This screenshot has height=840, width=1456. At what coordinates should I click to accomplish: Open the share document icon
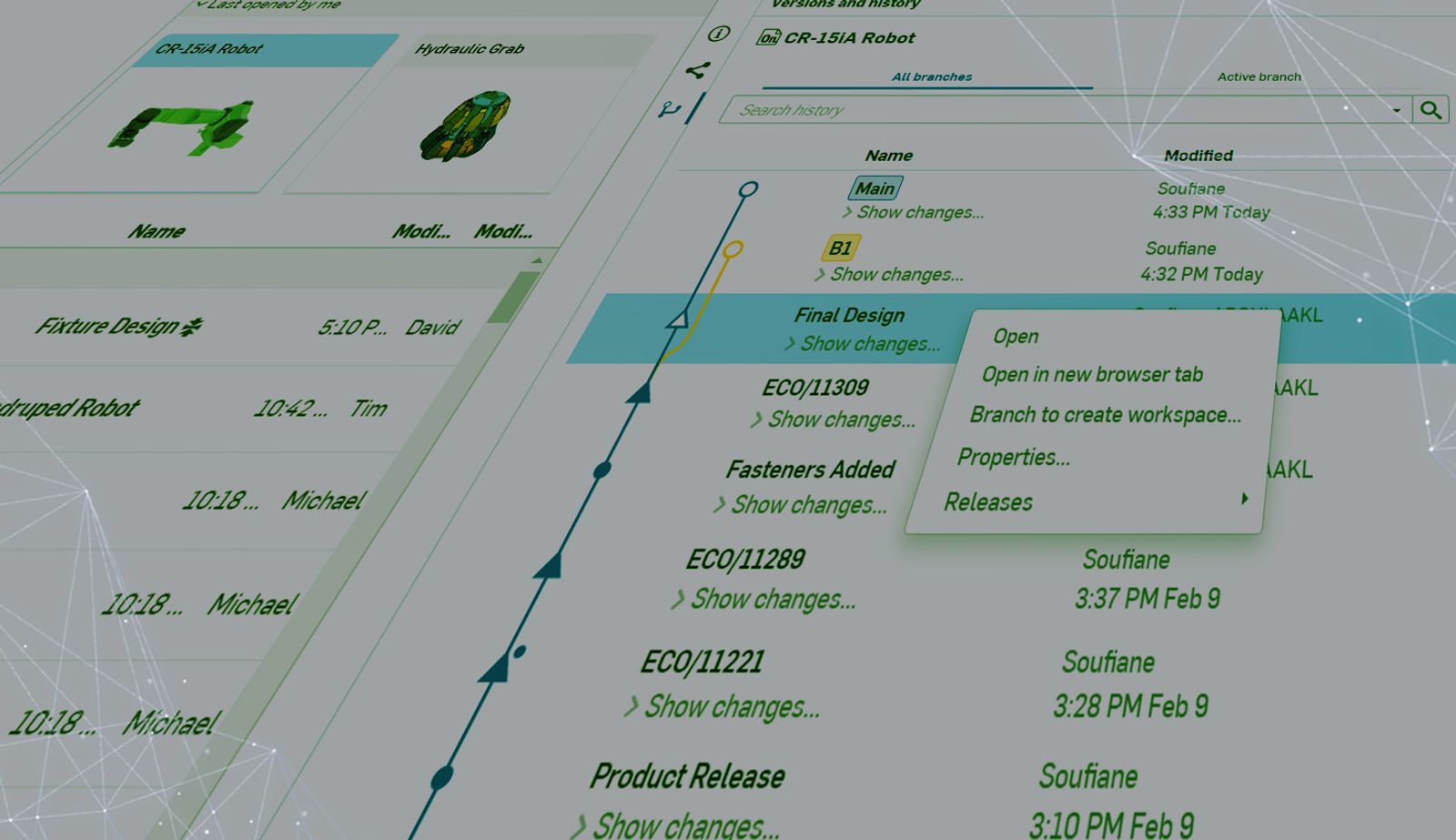coord(697,71)
